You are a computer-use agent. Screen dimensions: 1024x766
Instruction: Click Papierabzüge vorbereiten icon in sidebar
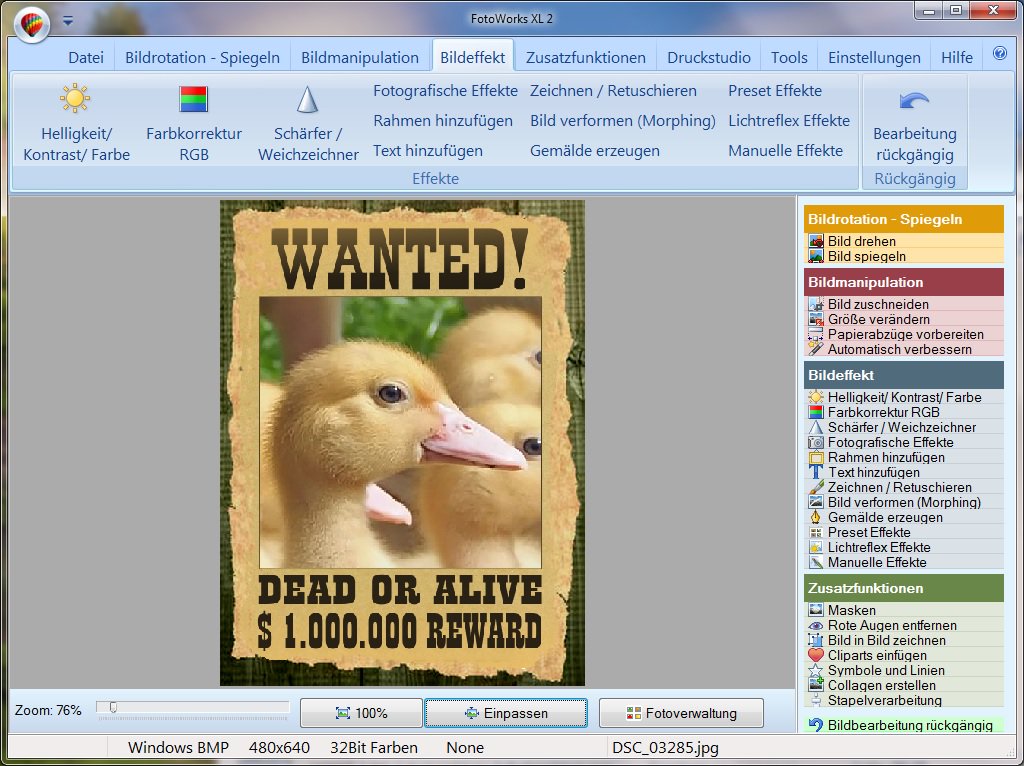[x=816, y=334]
